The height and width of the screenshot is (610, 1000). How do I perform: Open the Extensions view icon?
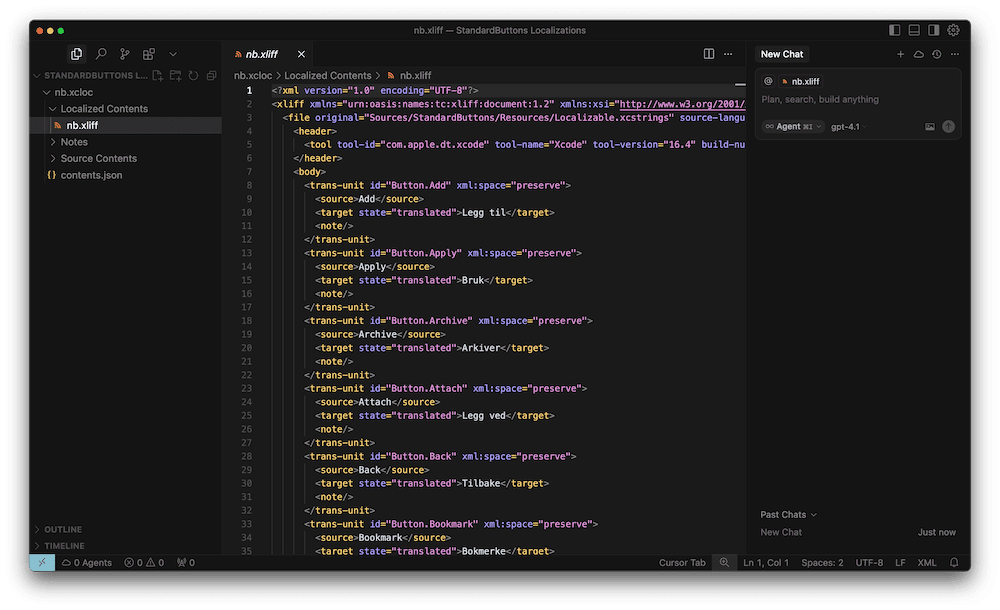pos(149,54)
